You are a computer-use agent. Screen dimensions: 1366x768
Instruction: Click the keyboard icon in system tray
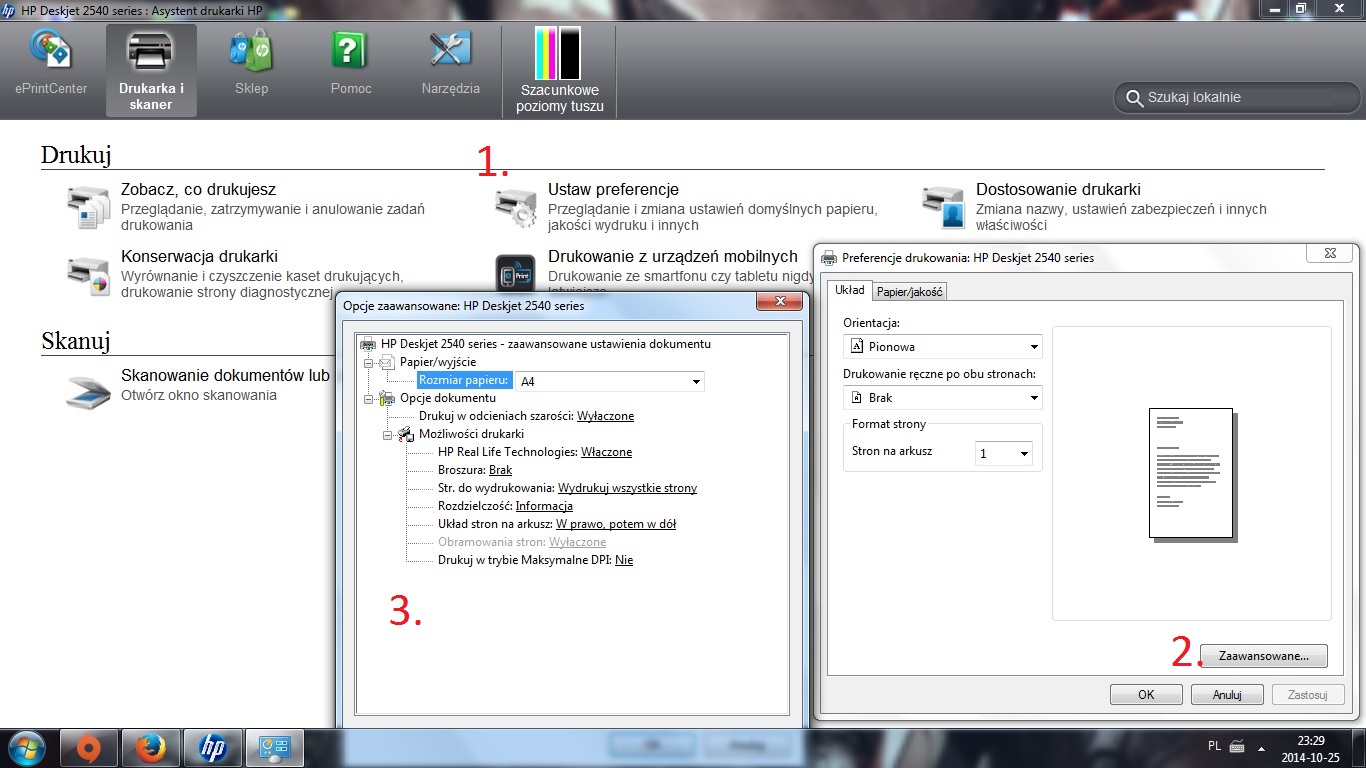click(1237, 746)
